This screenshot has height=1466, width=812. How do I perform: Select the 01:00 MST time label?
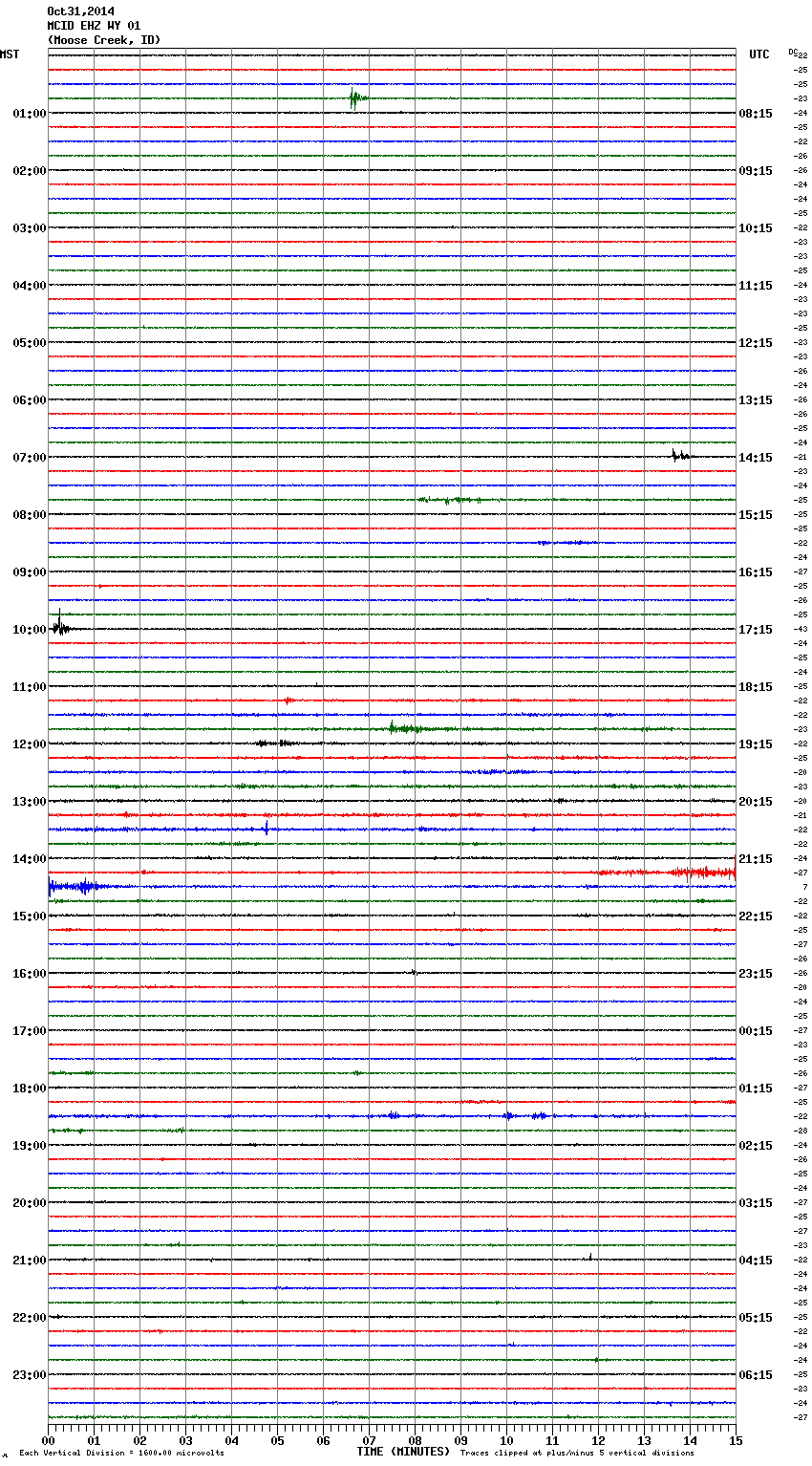30,114
